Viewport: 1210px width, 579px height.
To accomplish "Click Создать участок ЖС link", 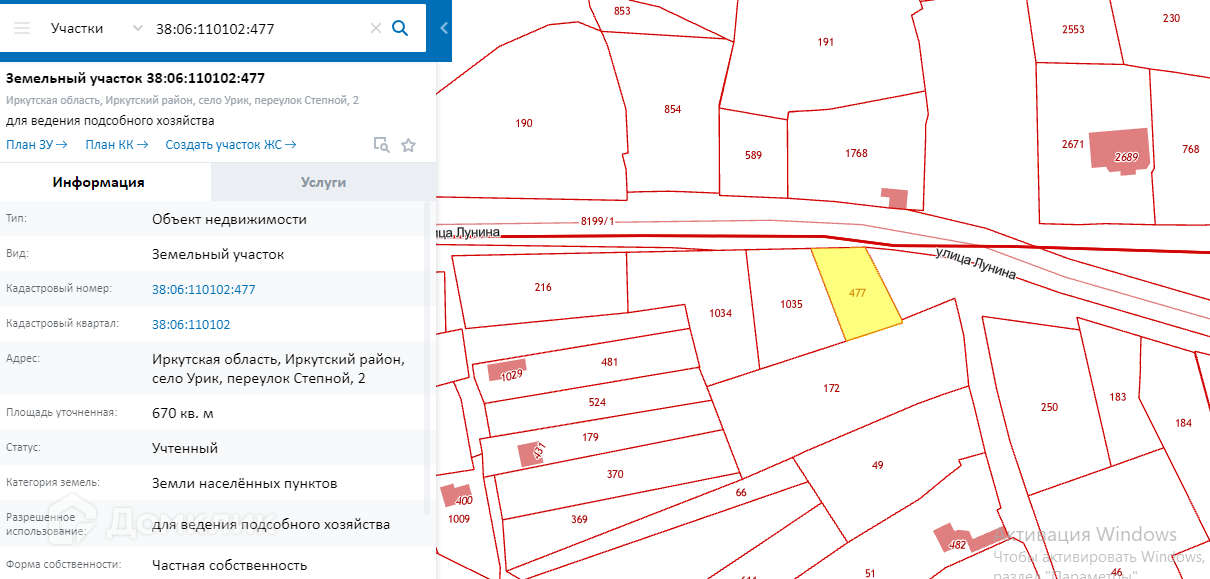I will pyautogui.click(x=230, y=145).
